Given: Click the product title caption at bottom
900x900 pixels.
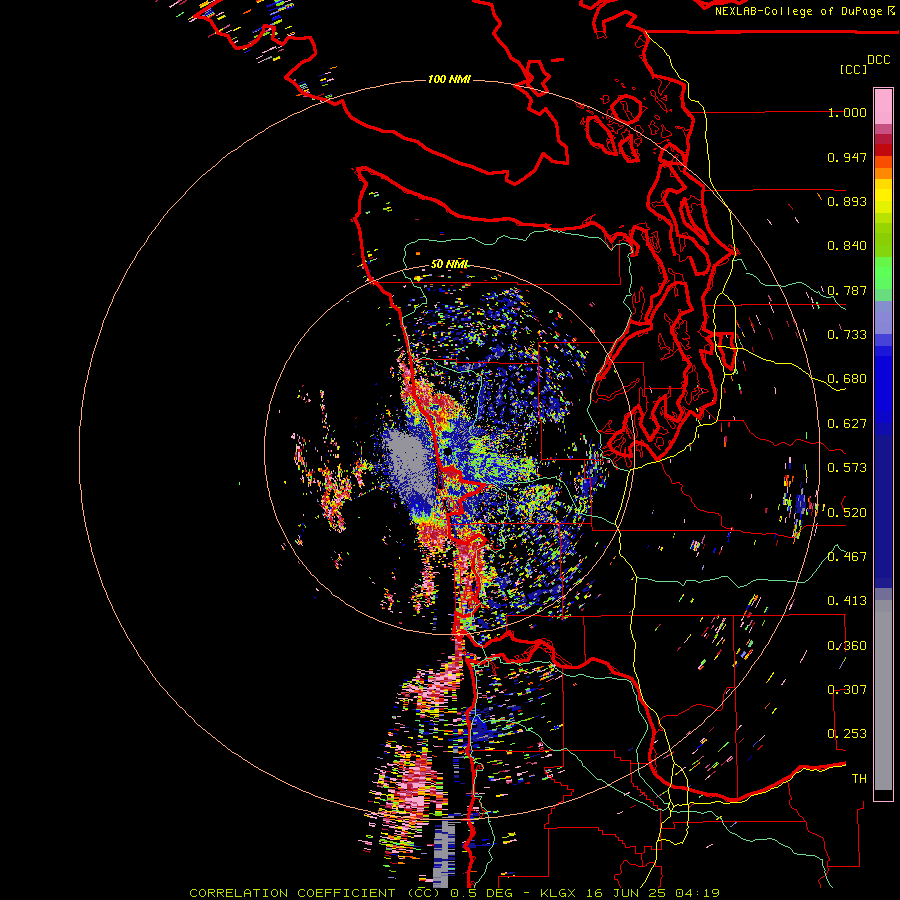Looking at the screenshot, I should [454, 893].
